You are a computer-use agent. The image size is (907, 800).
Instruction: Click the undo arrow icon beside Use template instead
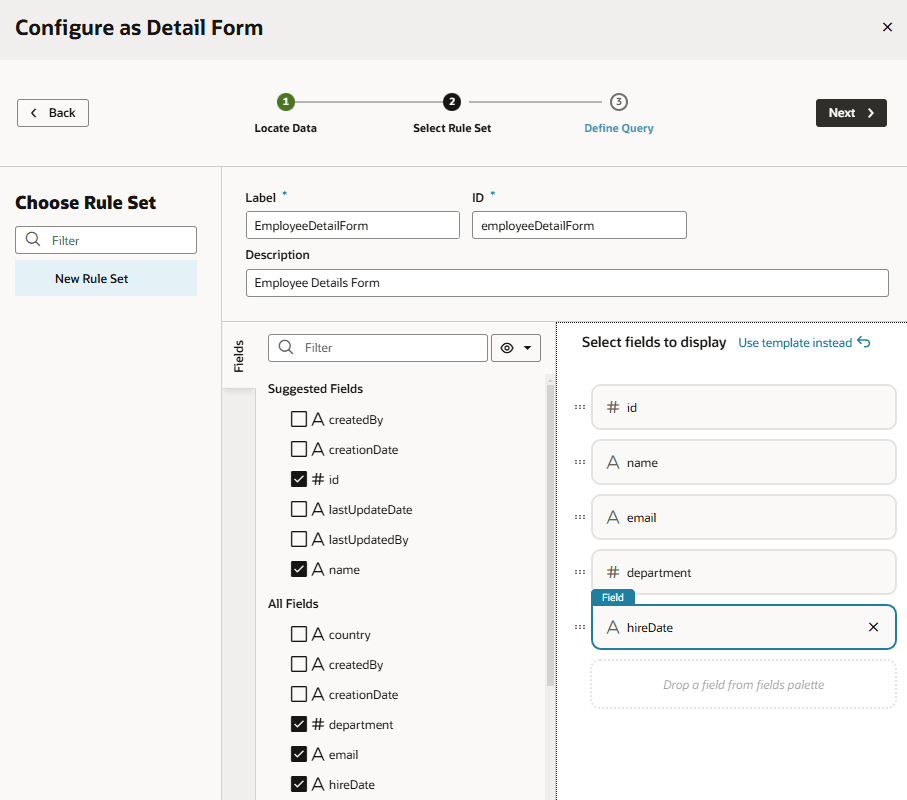point(864,343)
